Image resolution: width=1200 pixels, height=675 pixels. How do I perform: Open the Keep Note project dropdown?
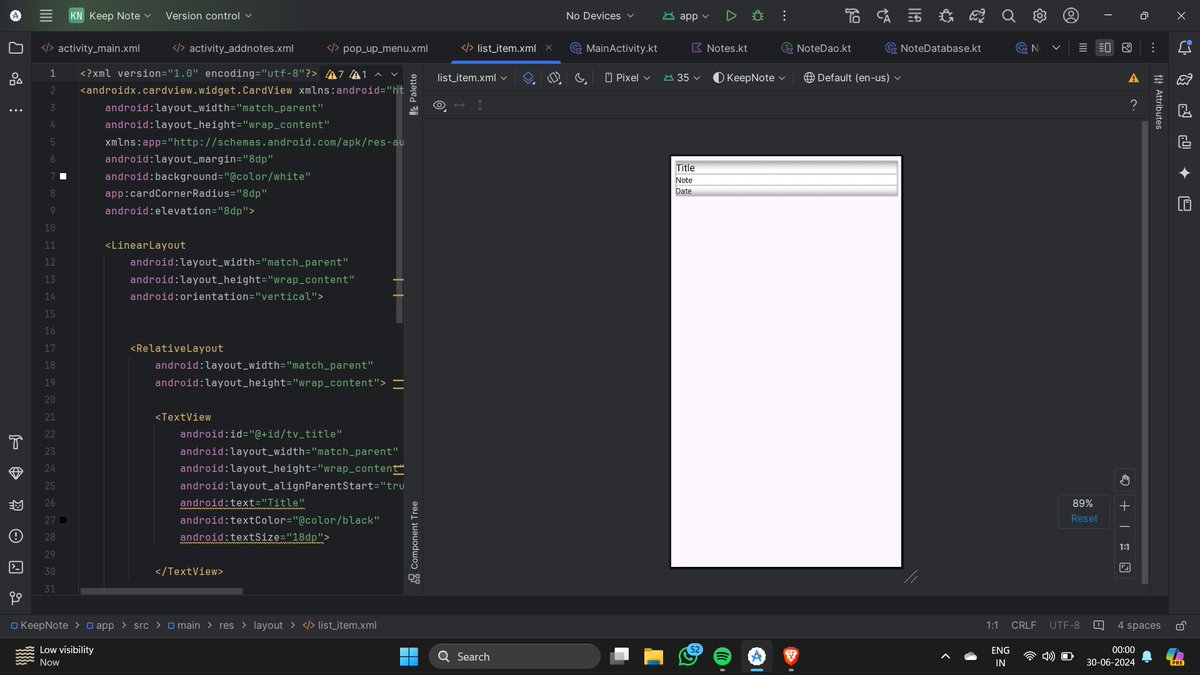[110, 15]
